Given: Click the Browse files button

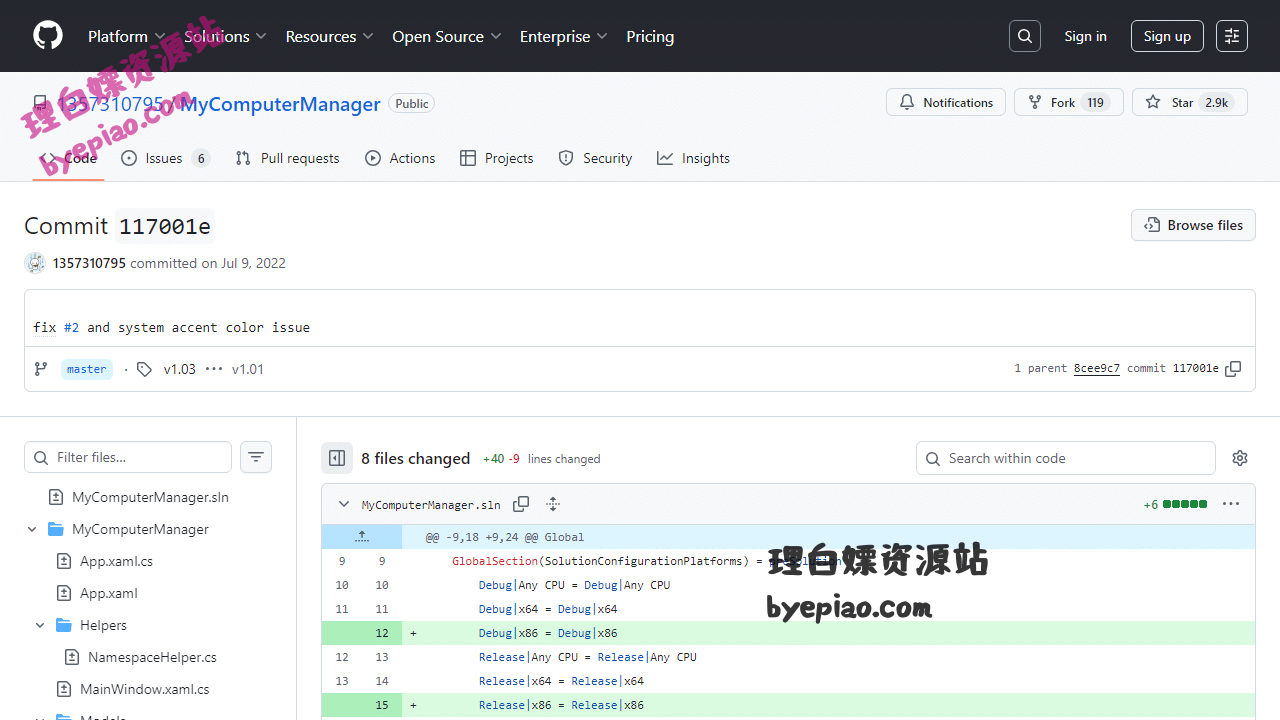Looking at the screenshot, I should pyautogui.click(x=1193, y=225).
